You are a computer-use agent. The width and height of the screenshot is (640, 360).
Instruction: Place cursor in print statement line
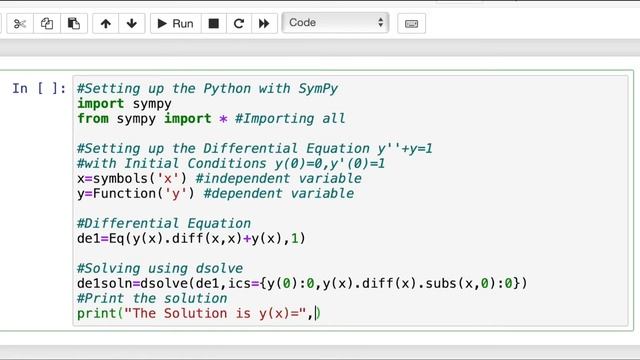(199, 313)
